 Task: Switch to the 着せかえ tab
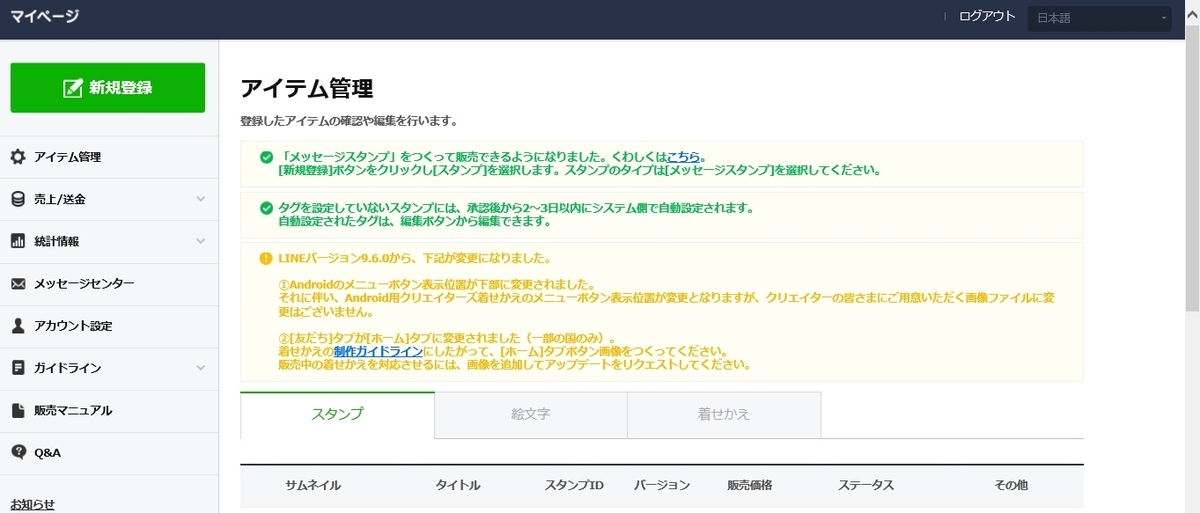(x=724, y=414)
